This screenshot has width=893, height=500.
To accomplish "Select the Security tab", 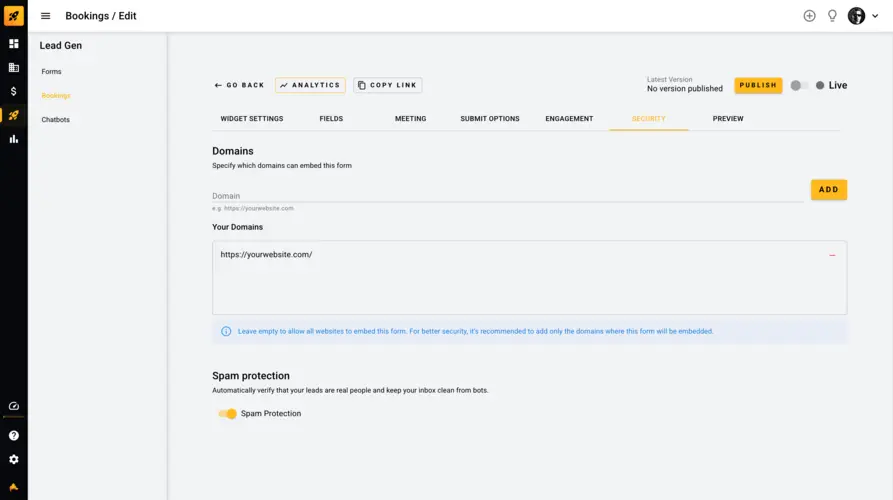I will (649, 118).
